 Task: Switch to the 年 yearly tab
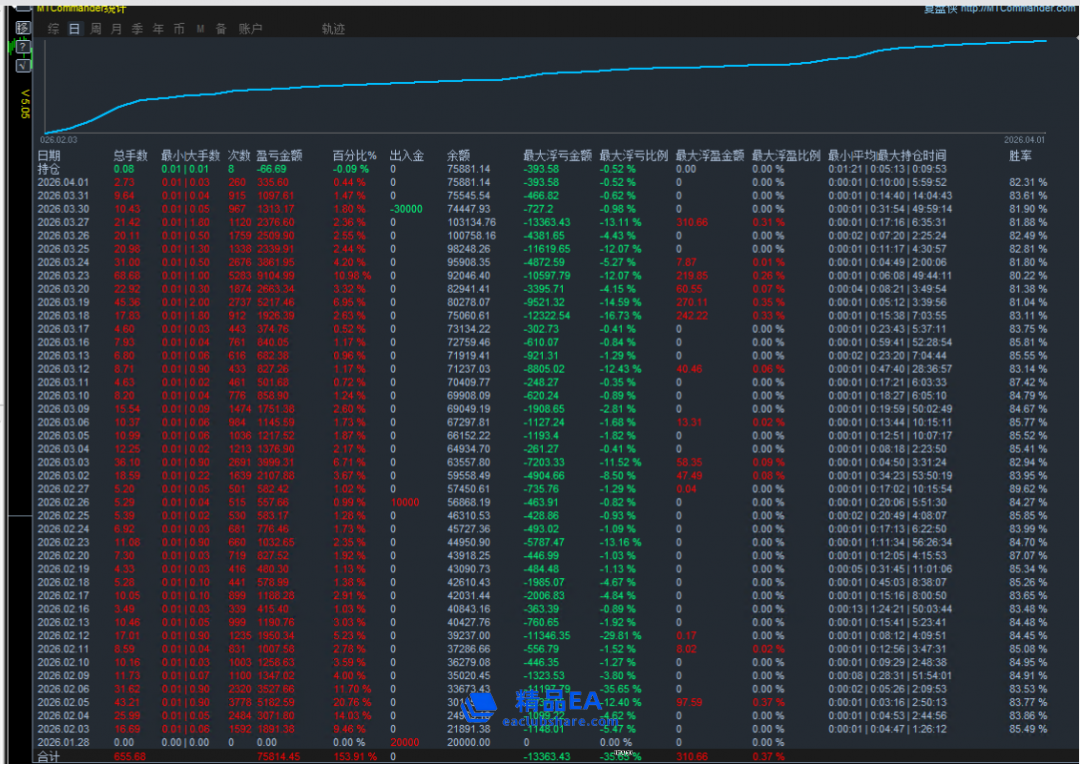[158, 29]
